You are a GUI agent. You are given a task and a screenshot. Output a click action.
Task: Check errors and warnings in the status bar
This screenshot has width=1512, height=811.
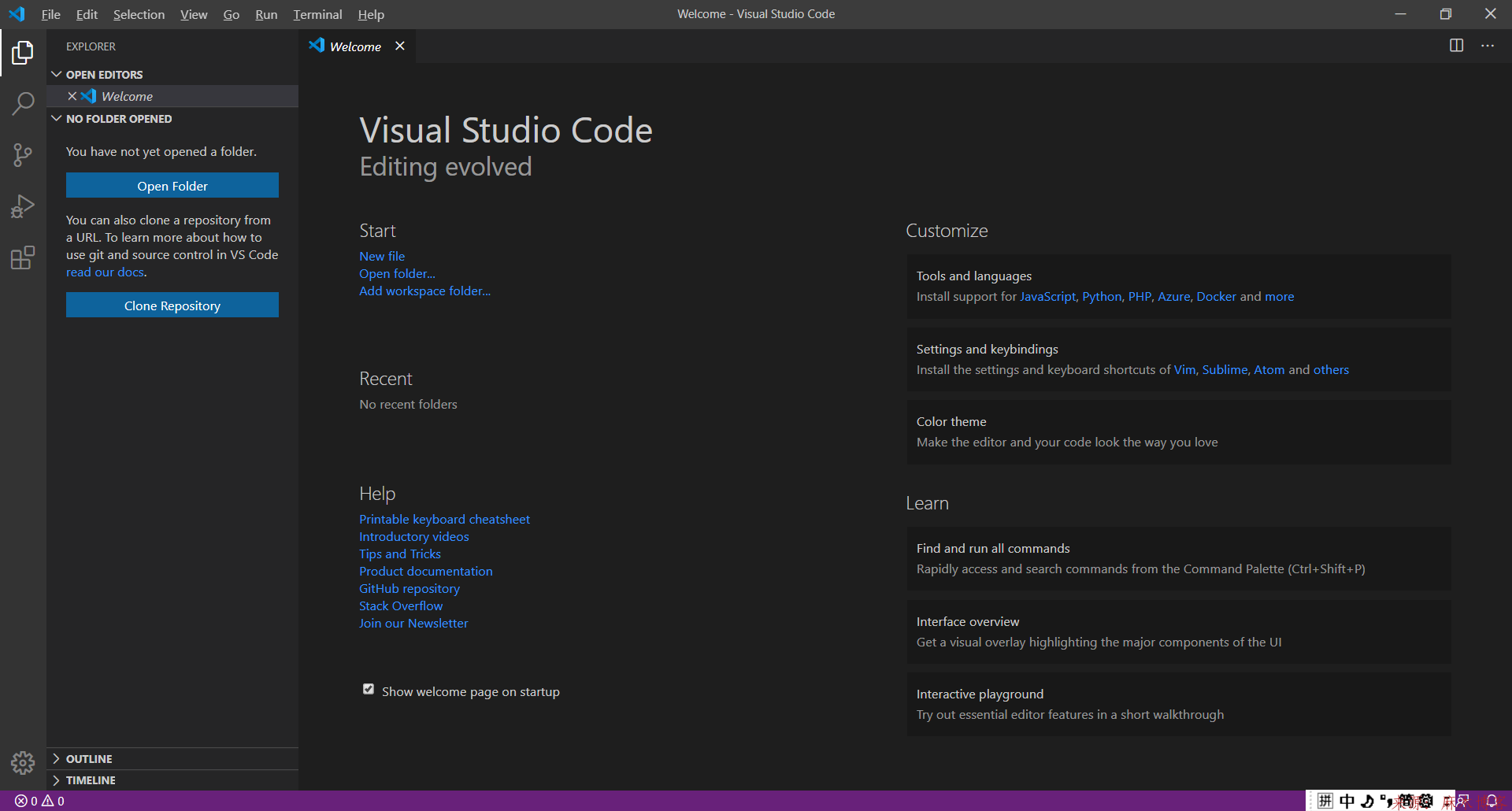click(39, 800)
